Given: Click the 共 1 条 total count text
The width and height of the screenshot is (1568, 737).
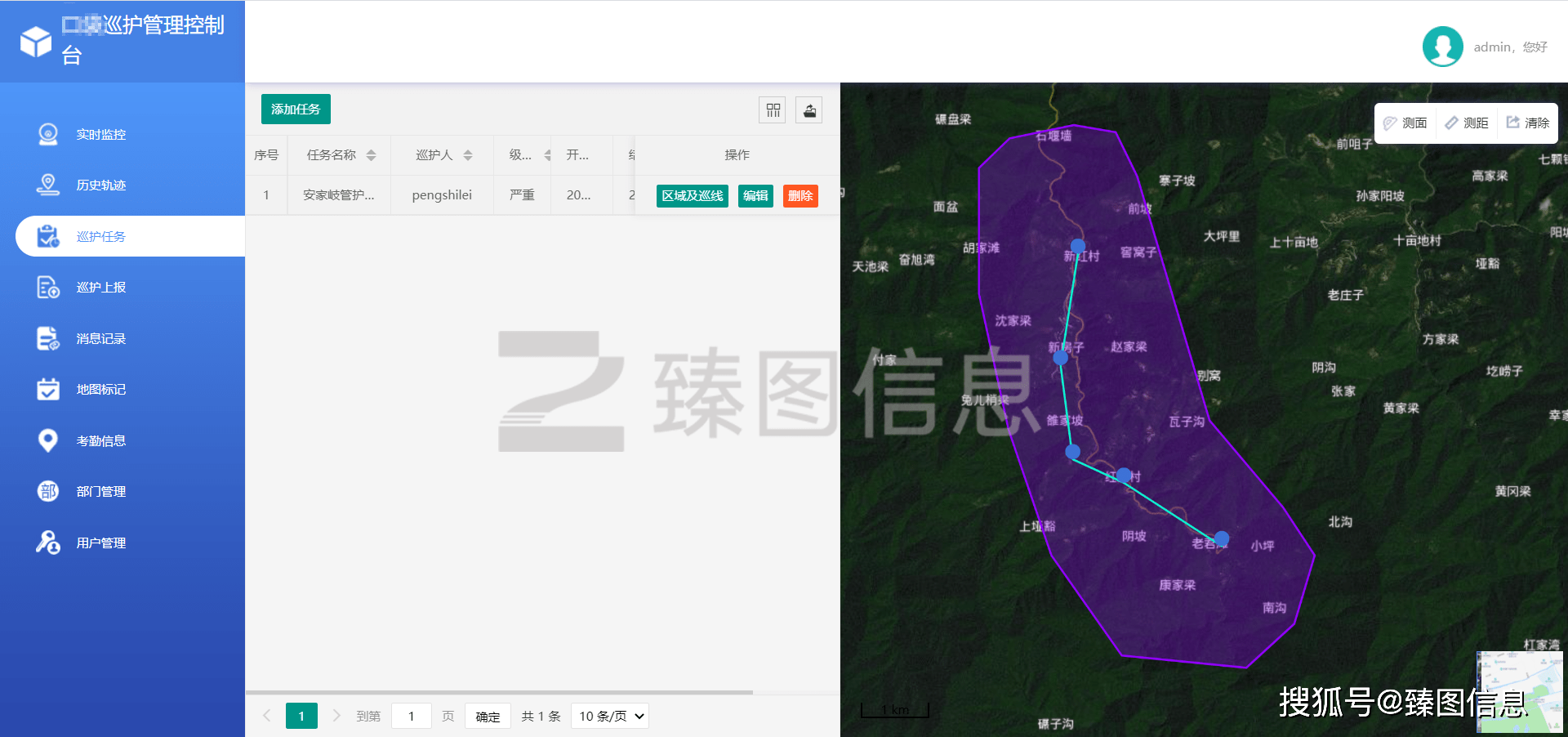Looking at the screenshot, I should [541, 717].
